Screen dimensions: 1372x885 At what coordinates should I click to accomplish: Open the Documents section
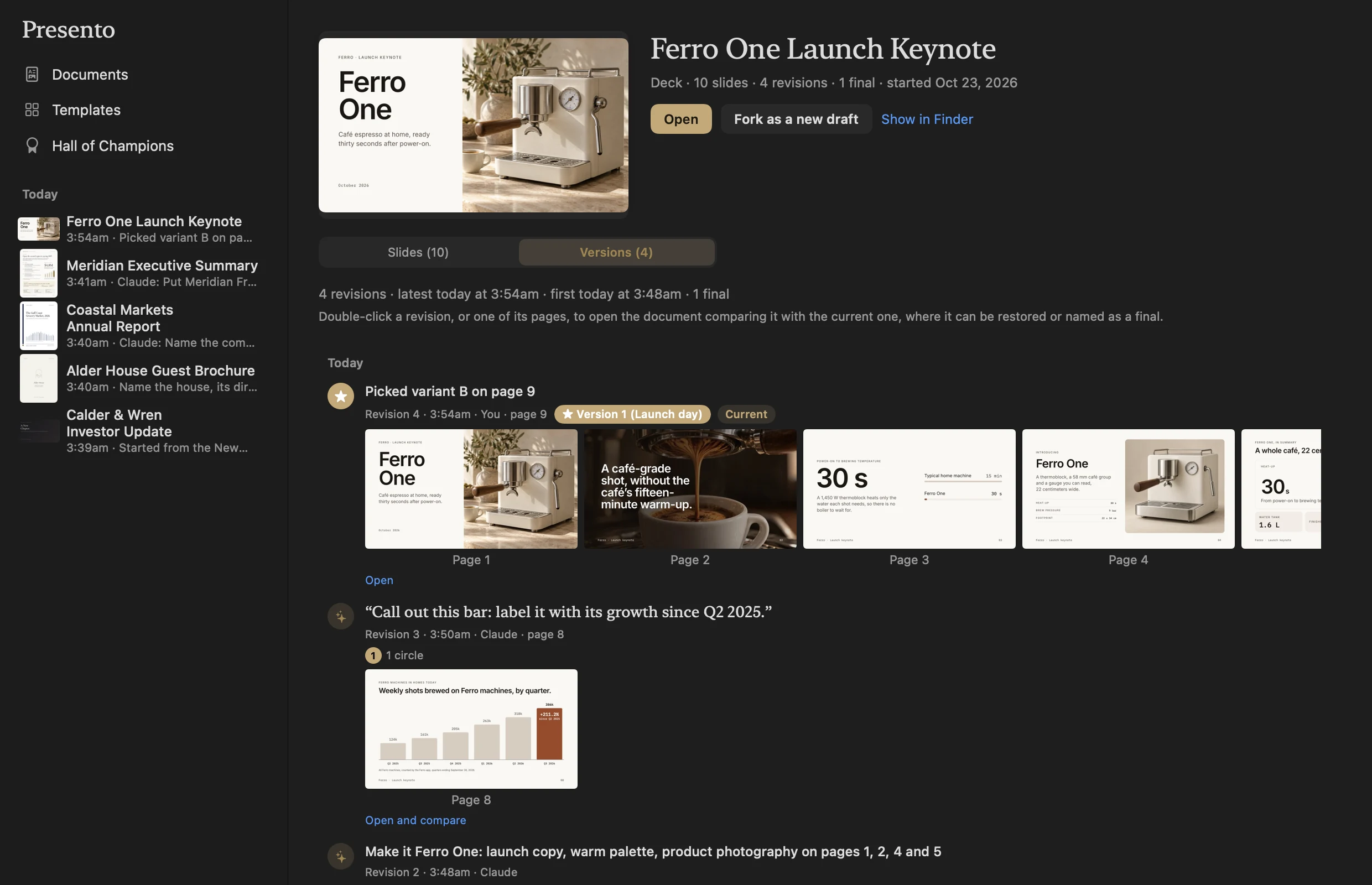pyautogui.click(x=90, y=74)
